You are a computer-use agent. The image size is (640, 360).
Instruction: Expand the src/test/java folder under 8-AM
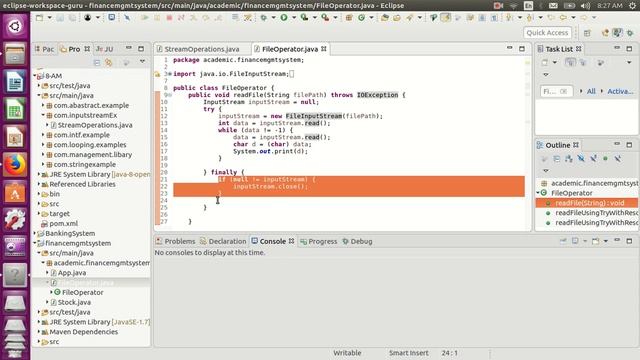(x=39, y=86)
